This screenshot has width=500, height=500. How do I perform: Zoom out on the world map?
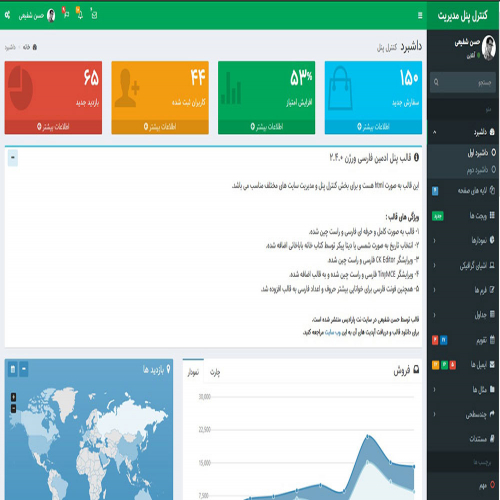[14, 408]
